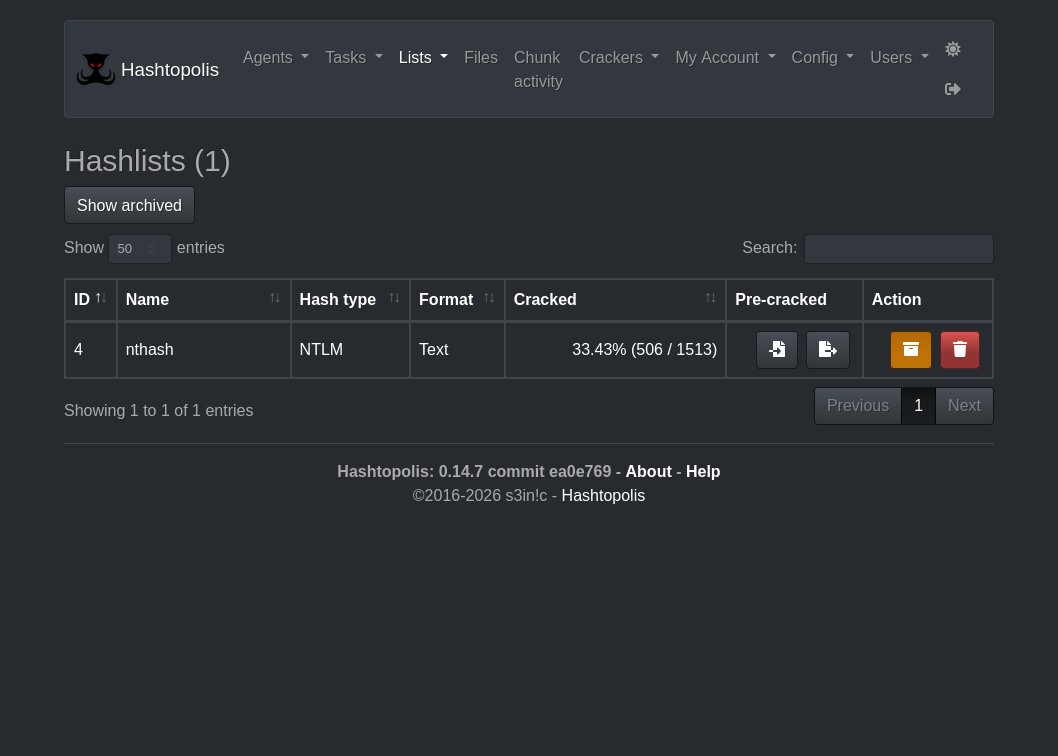This screenshot has width=1058, height=756.
Task: Delete the nthash hashlist
Action: [x=959, y=349]
